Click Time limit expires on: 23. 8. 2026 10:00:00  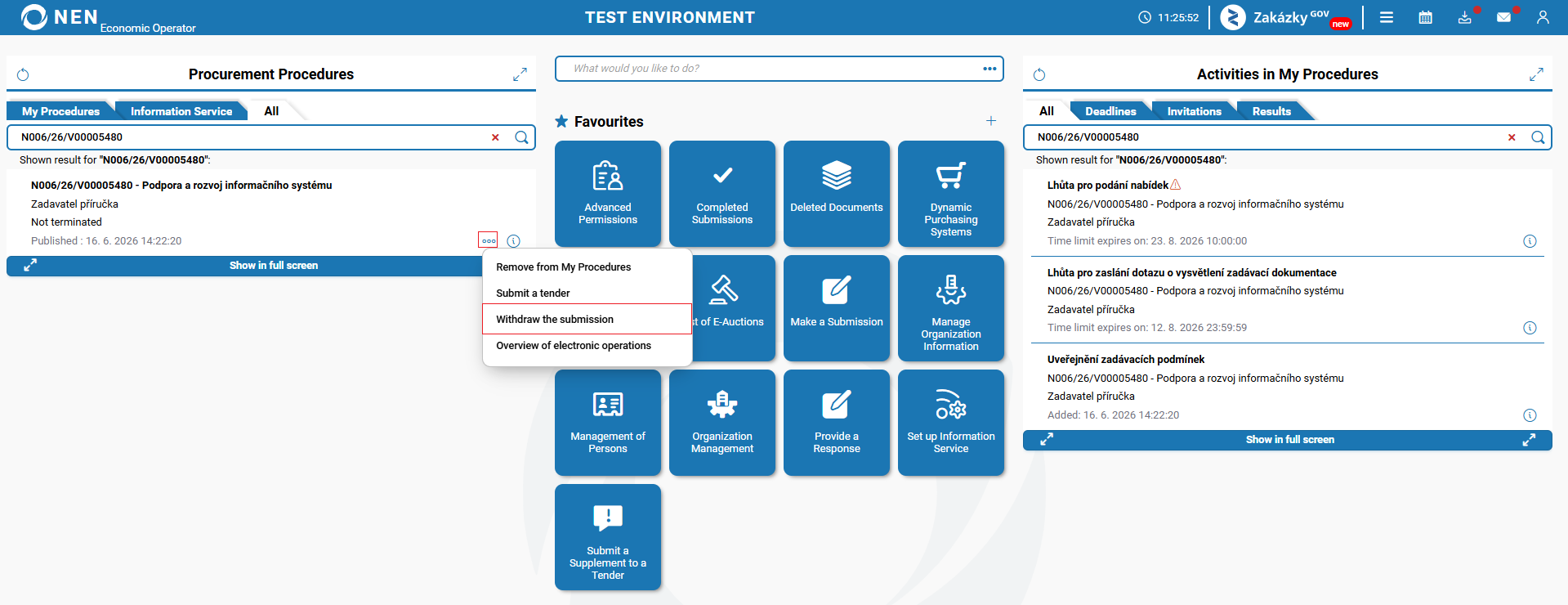click(1147, 241)
